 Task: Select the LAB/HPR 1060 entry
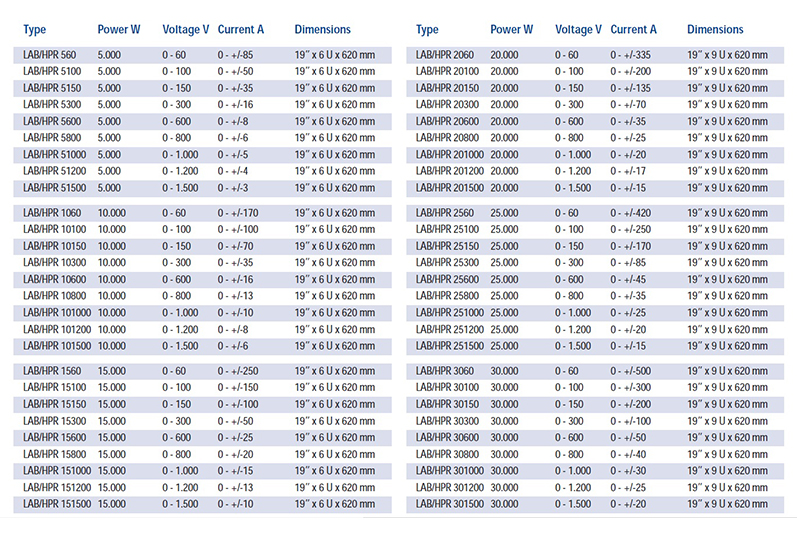tap(52, 213)
